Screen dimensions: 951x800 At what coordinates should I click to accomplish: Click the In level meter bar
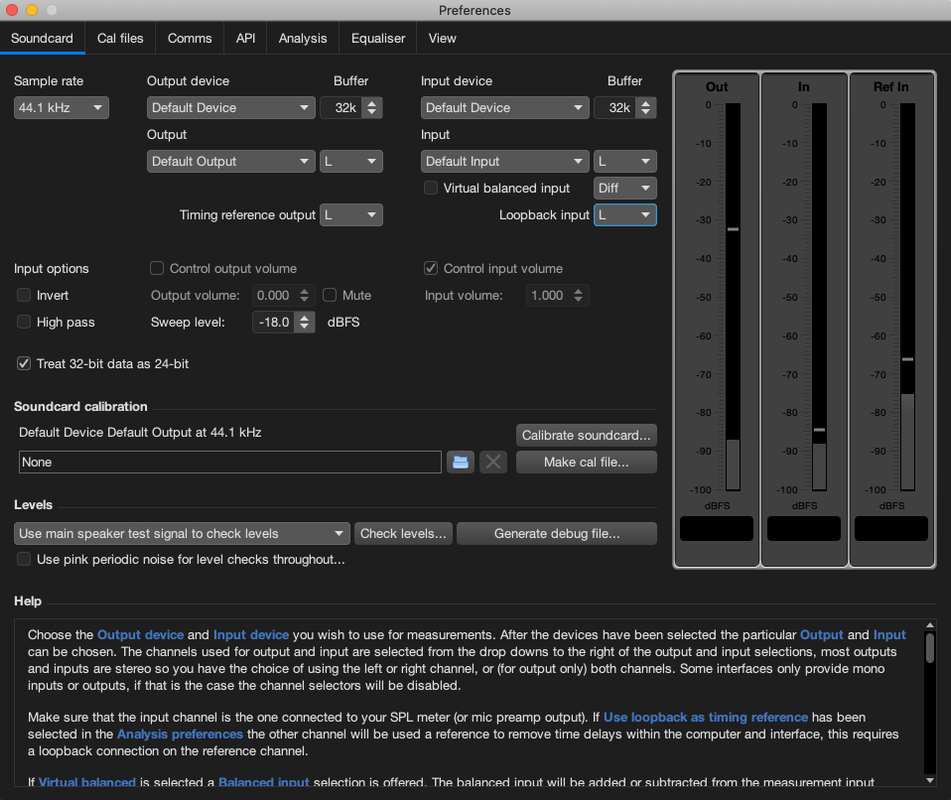point(819,296)
